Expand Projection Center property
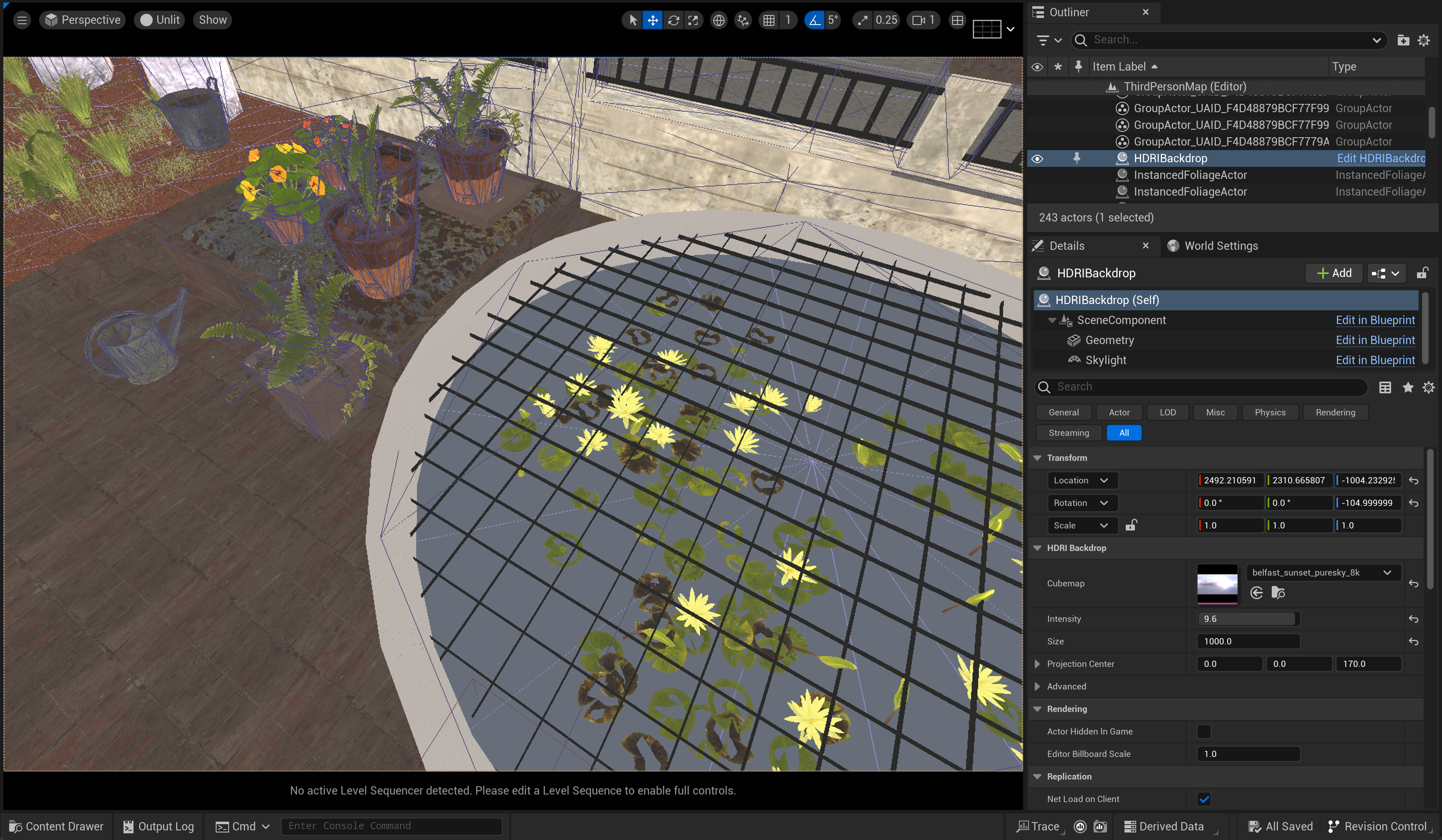 (x=1037, y=664)
